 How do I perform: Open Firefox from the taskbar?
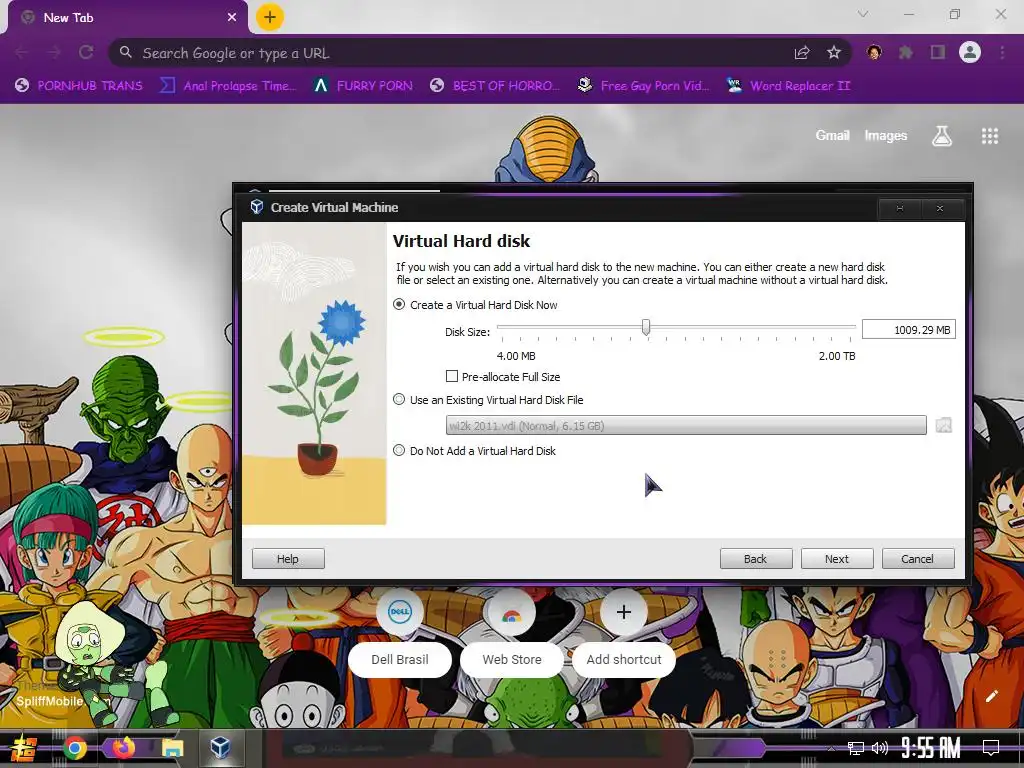point(123,748)
